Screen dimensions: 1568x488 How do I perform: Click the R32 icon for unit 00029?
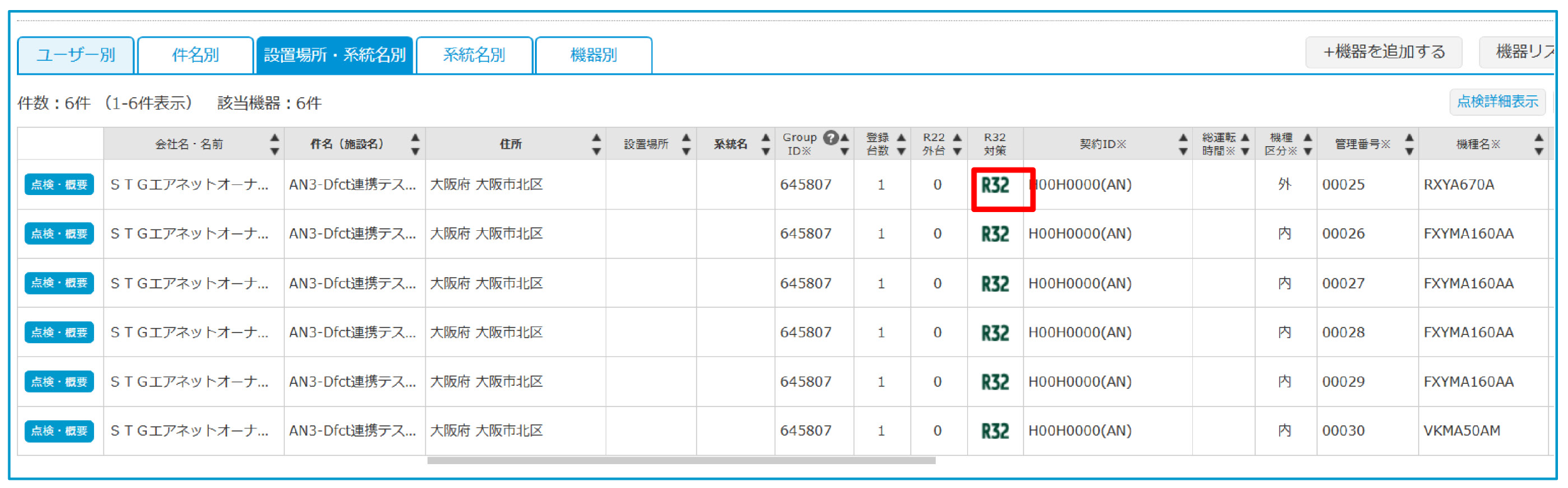(x=995, y=382)
